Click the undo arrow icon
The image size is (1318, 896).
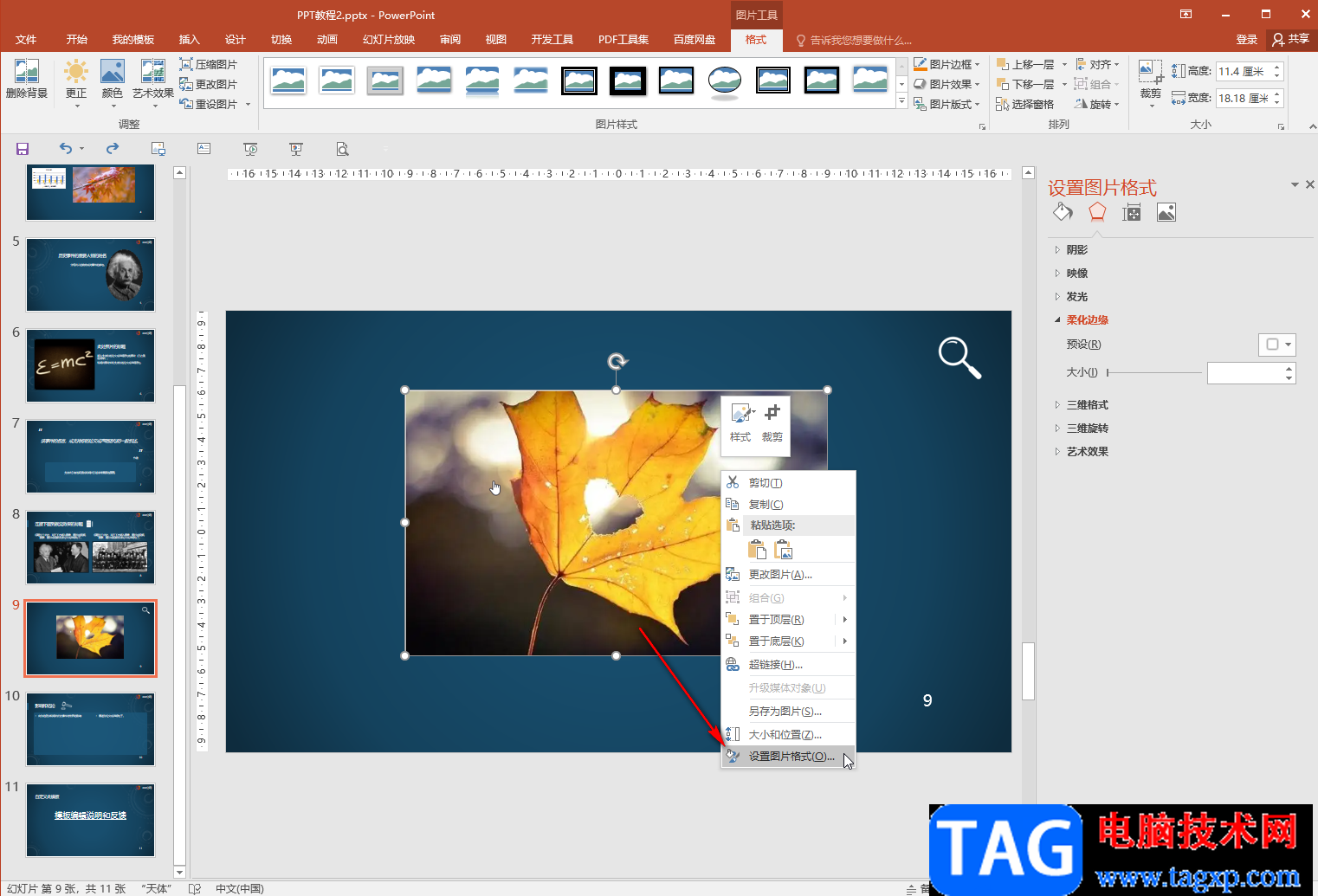(66, 149)
